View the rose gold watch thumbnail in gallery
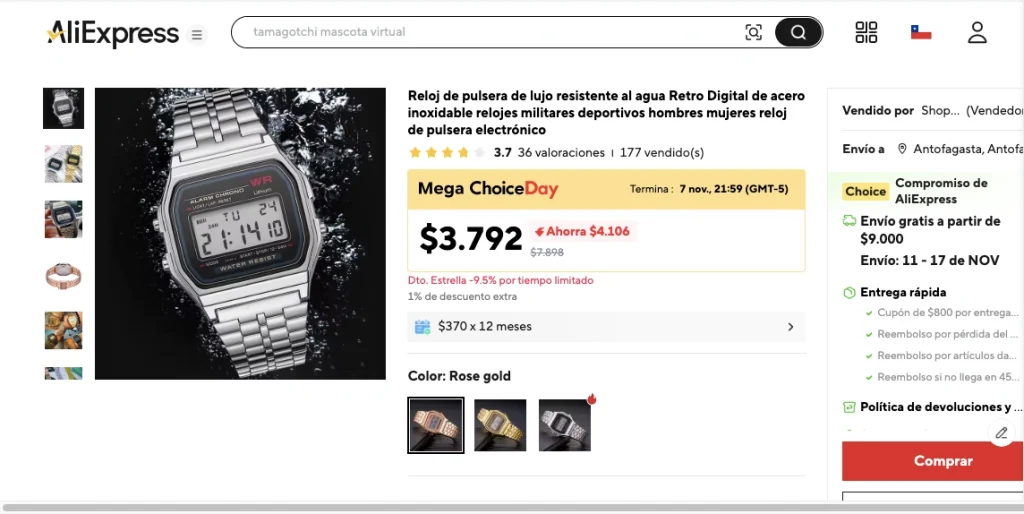The width and height of the screenshot is (1024, 514). (x=63, y=275)
